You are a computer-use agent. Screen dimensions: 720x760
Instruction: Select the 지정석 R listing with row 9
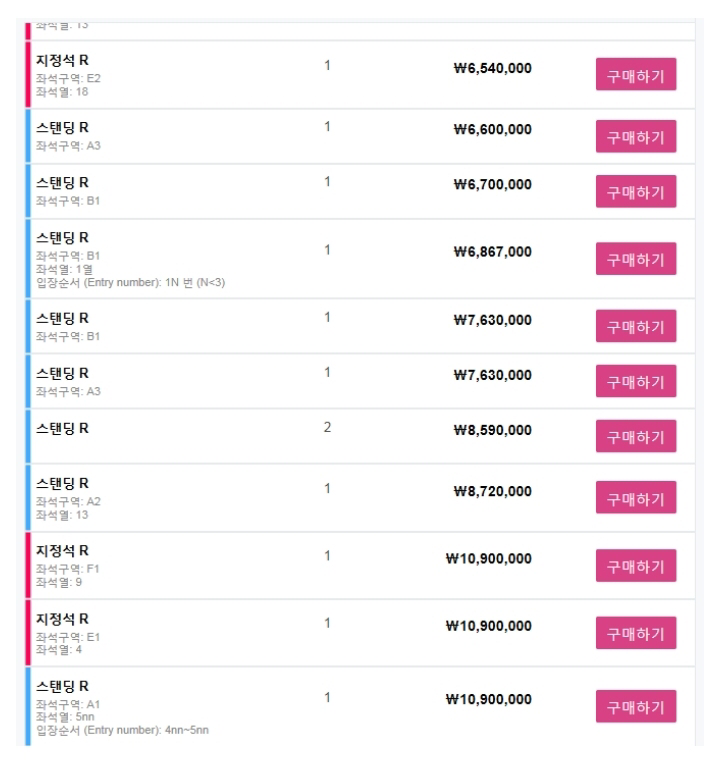click(62, 551)
